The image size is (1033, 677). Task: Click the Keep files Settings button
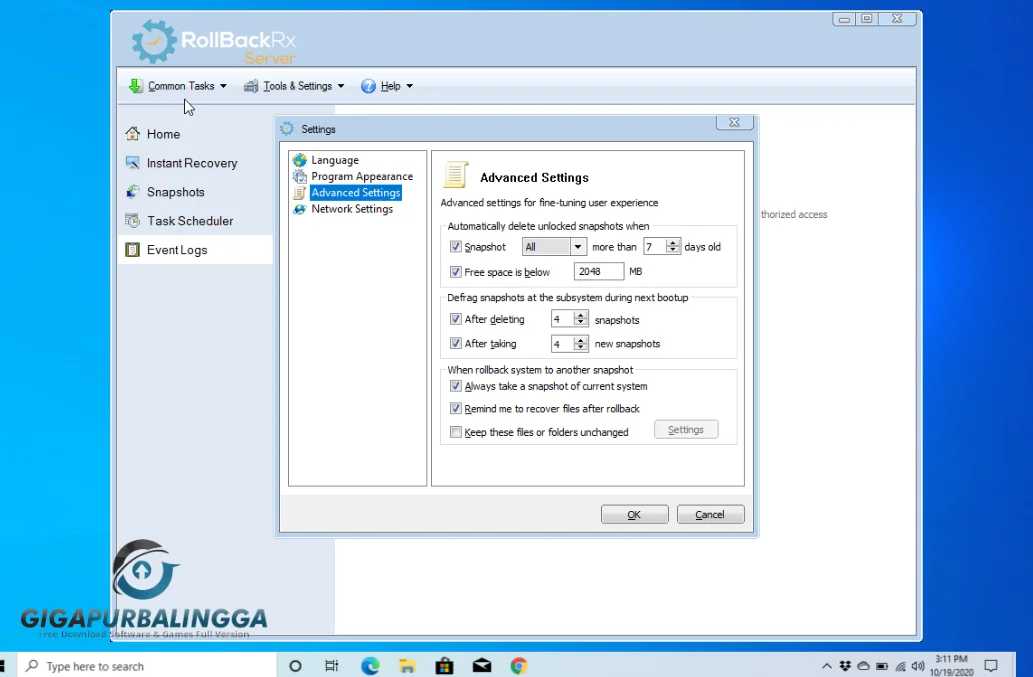click(686, 429)
